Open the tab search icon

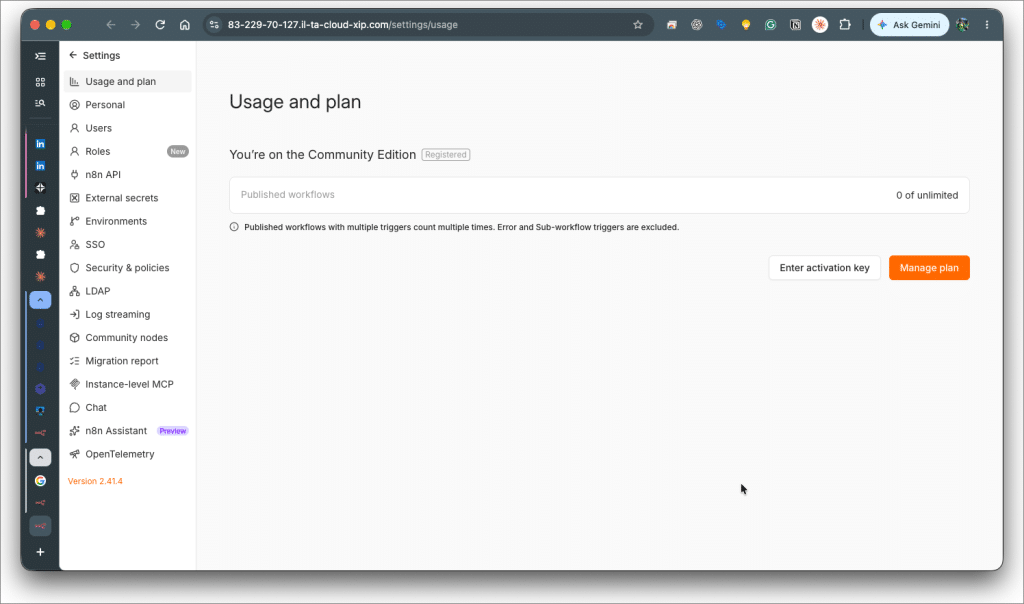tap(40, 103)
